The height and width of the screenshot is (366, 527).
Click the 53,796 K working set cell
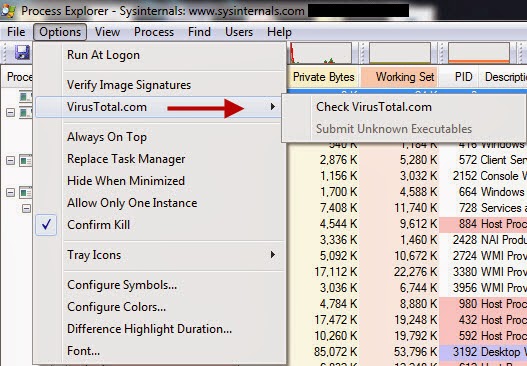416,352
